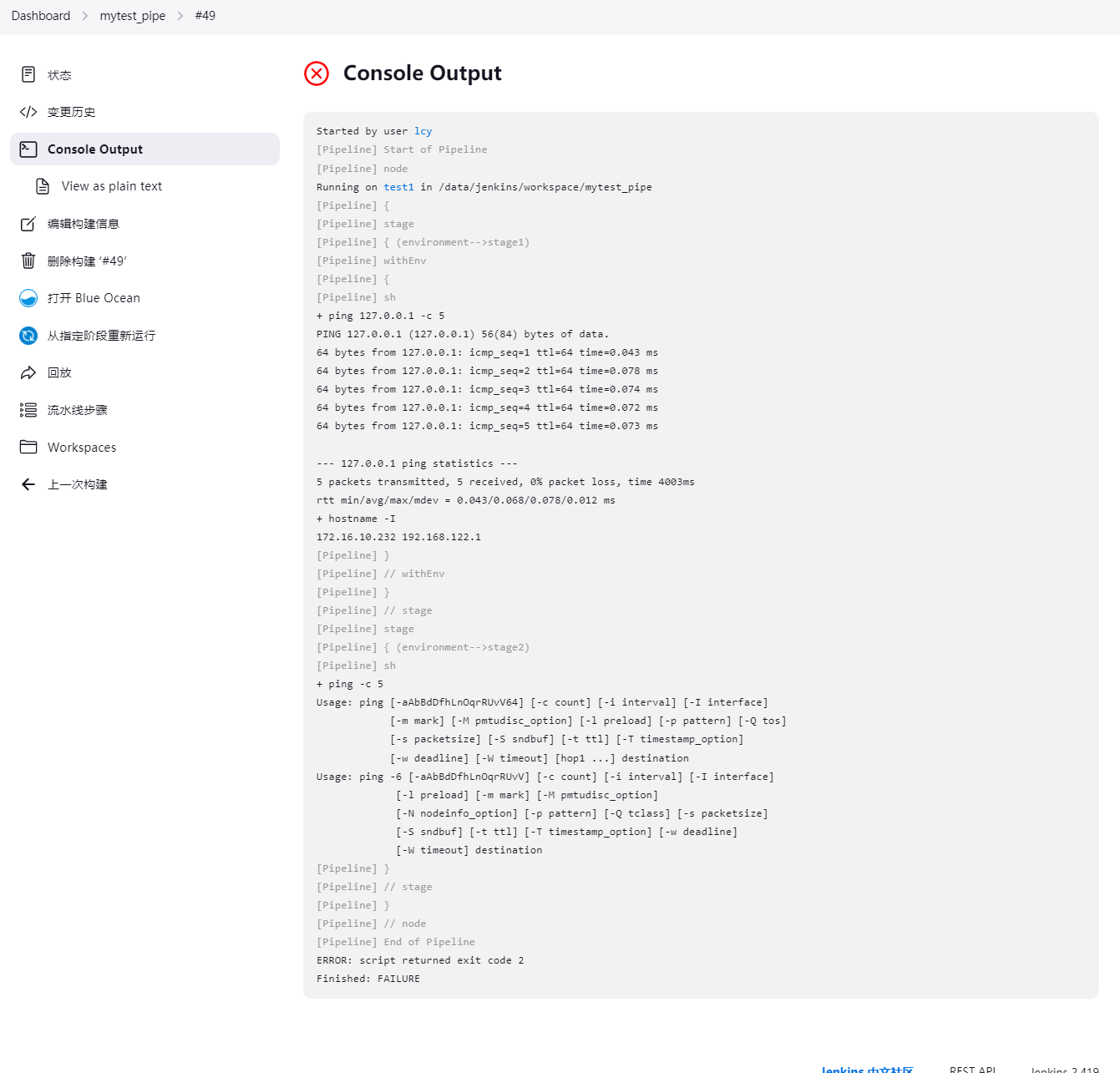Viewport: 1120px width, 1073px height.
Task: Click the edit build information pencil icon
Action: click(28, 224)
